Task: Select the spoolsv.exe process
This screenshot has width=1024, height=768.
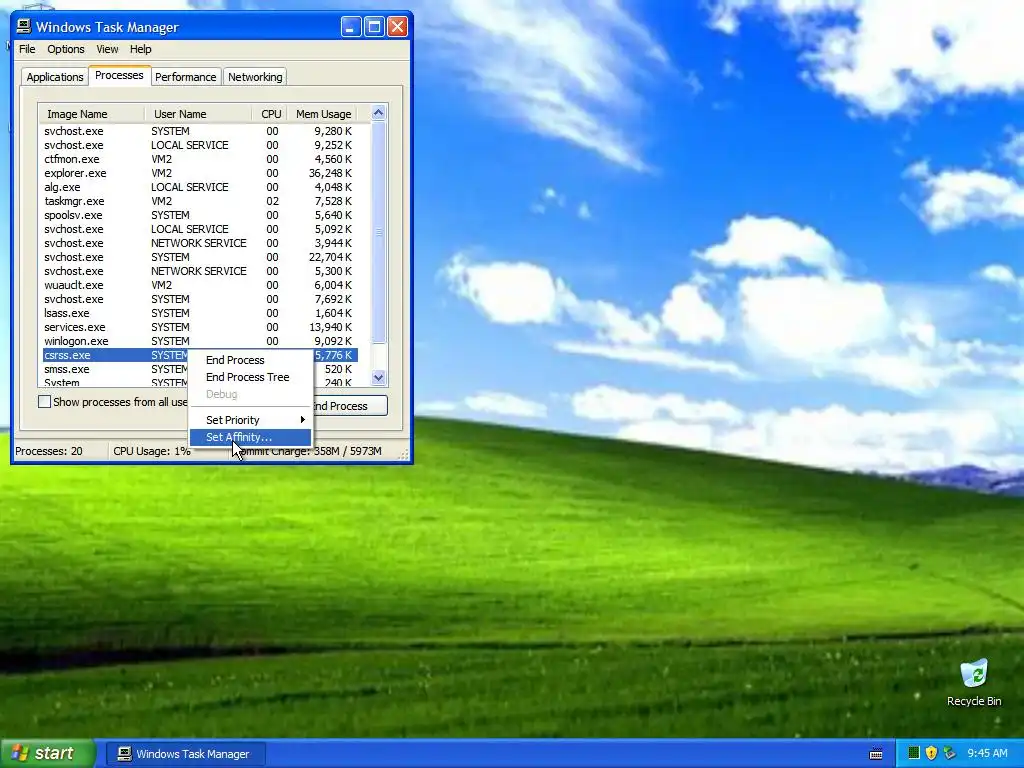Action: pyautogui.click(x=199, y=215)
